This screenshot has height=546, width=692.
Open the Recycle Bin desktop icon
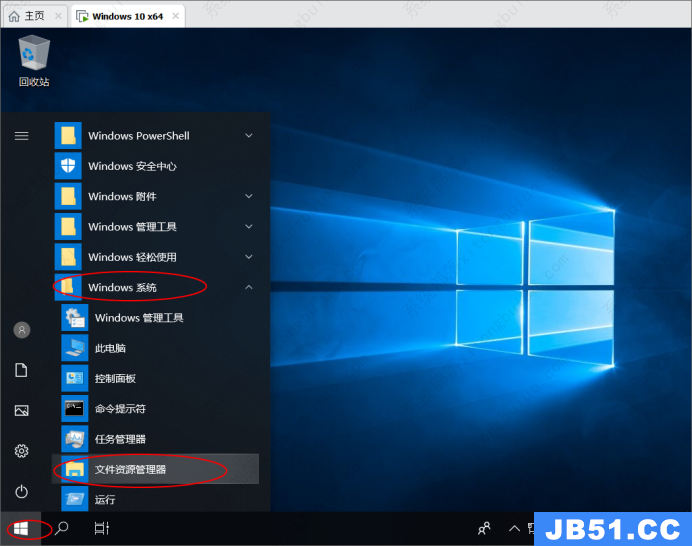click(34, 56)
